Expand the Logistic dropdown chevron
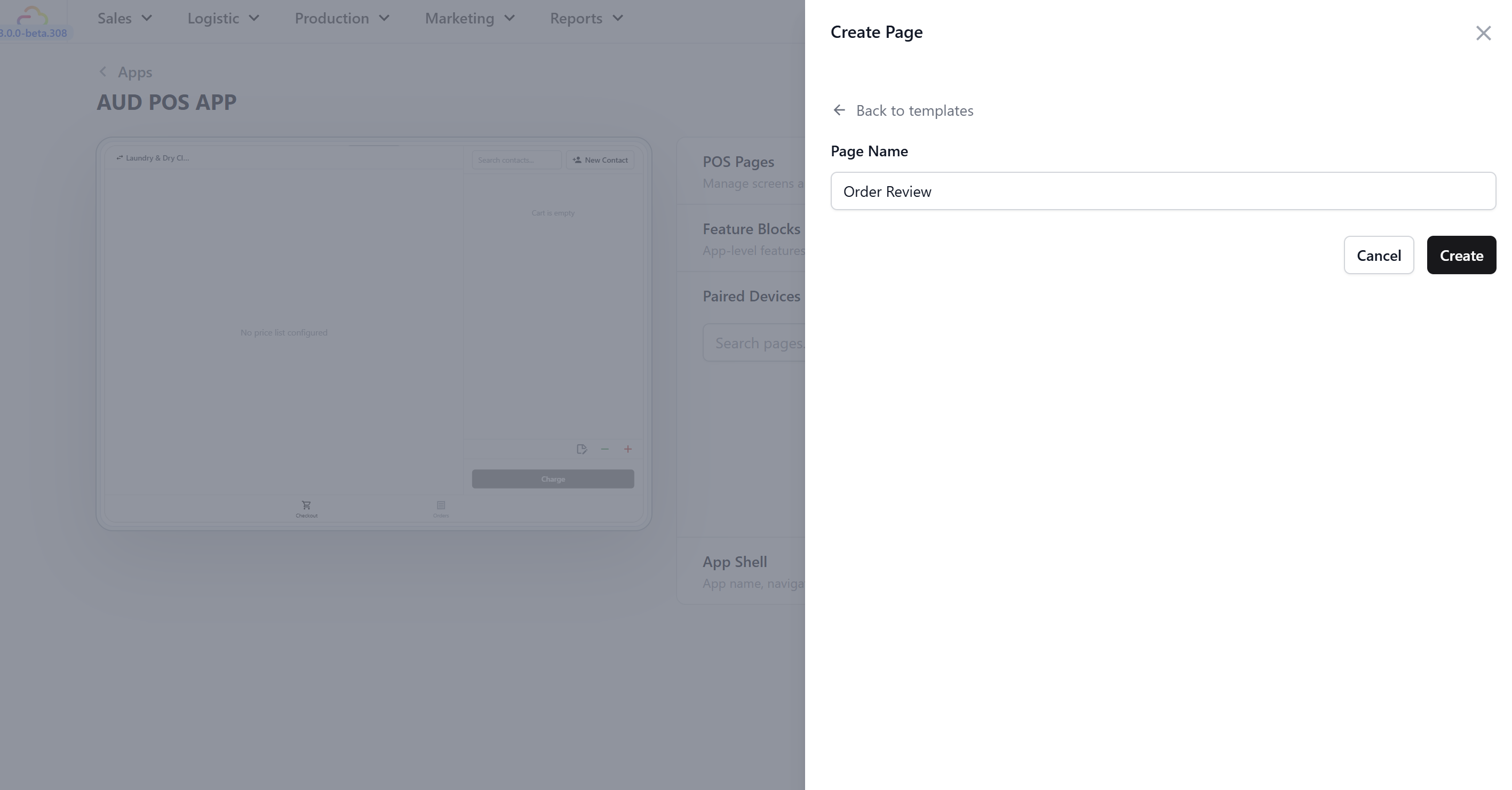The height and width of the screenshot is (790, 1512). point(254,18)
